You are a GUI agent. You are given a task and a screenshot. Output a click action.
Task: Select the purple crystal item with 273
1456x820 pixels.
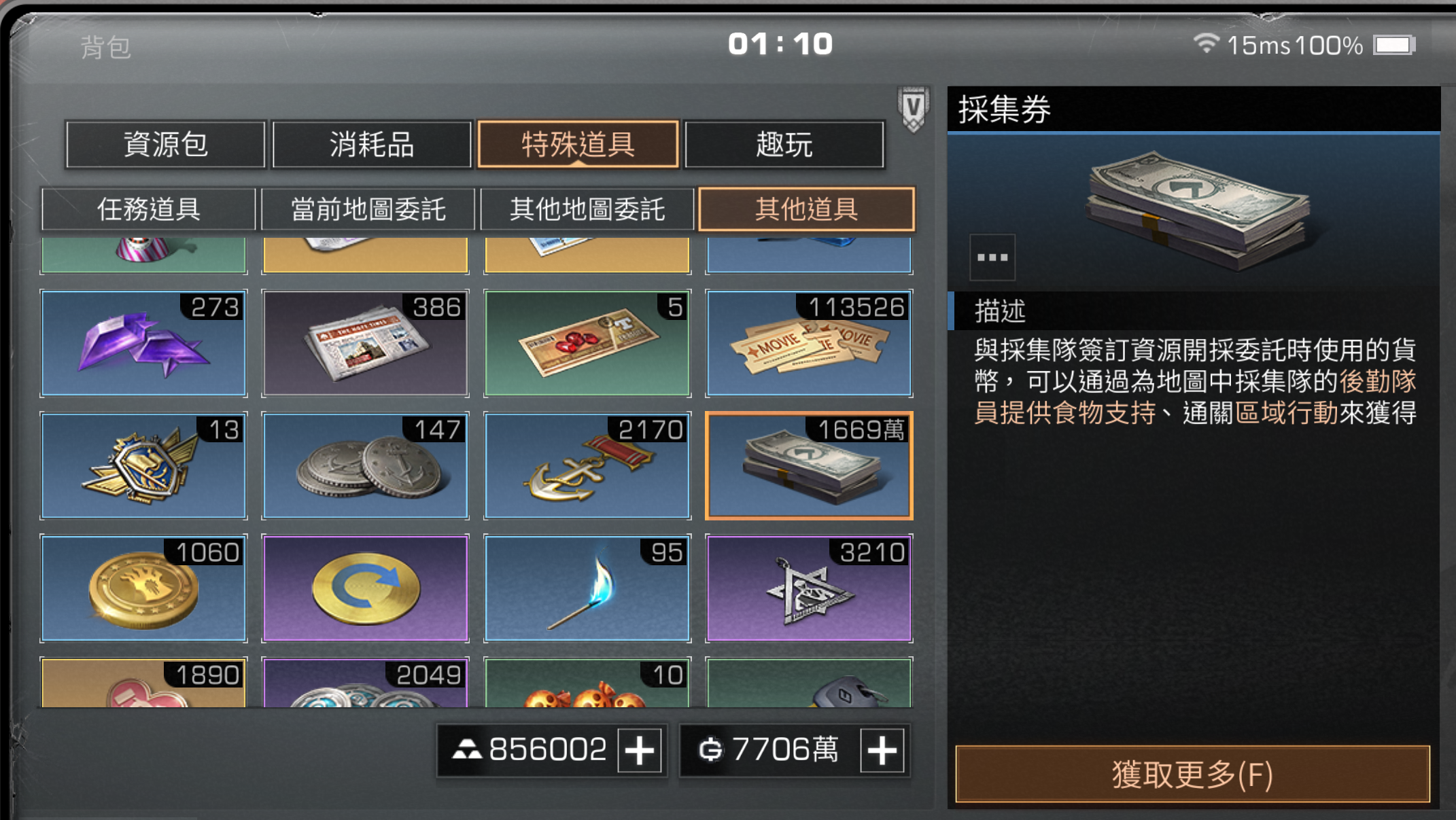click(143, 343)
